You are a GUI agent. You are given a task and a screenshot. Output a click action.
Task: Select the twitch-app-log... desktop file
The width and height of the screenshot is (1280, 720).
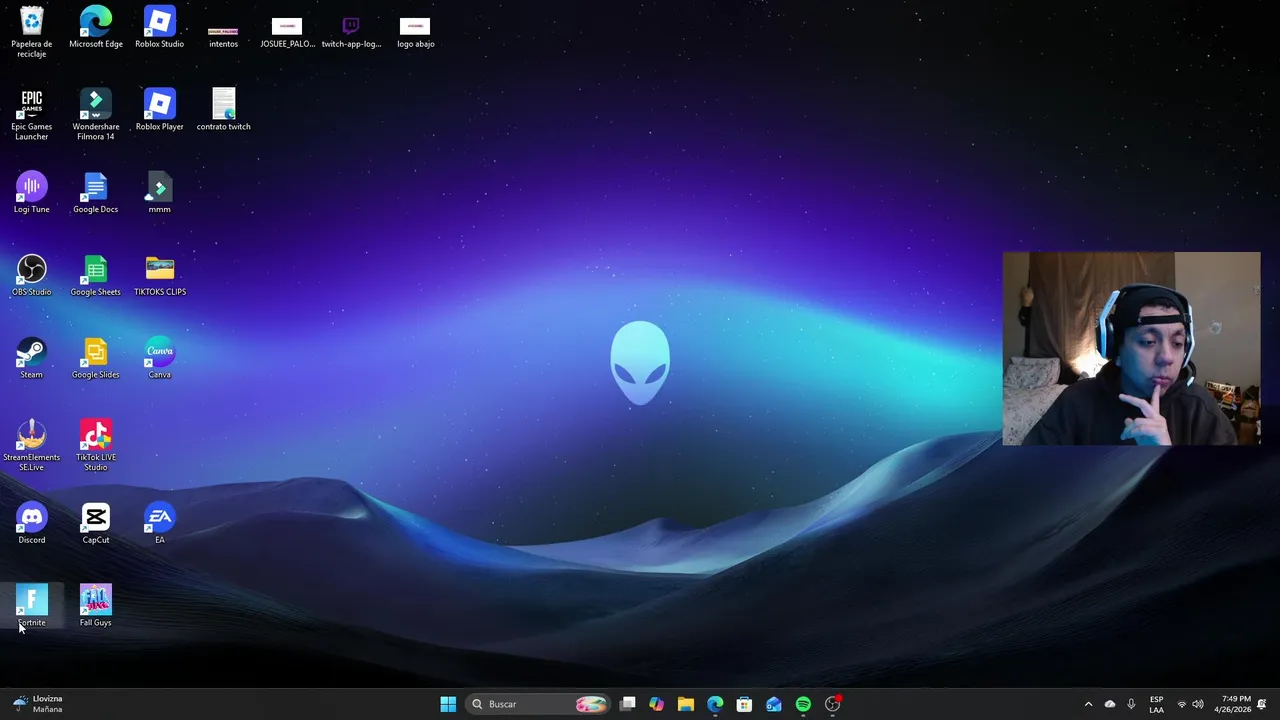click(351, 32)
